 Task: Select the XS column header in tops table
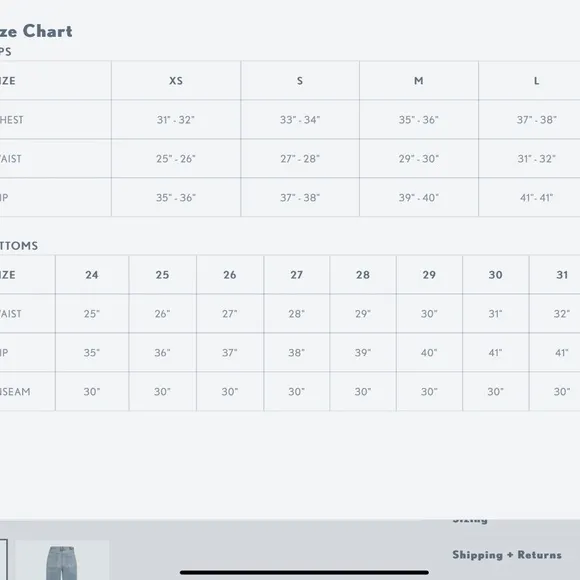(x=176, y=81)
